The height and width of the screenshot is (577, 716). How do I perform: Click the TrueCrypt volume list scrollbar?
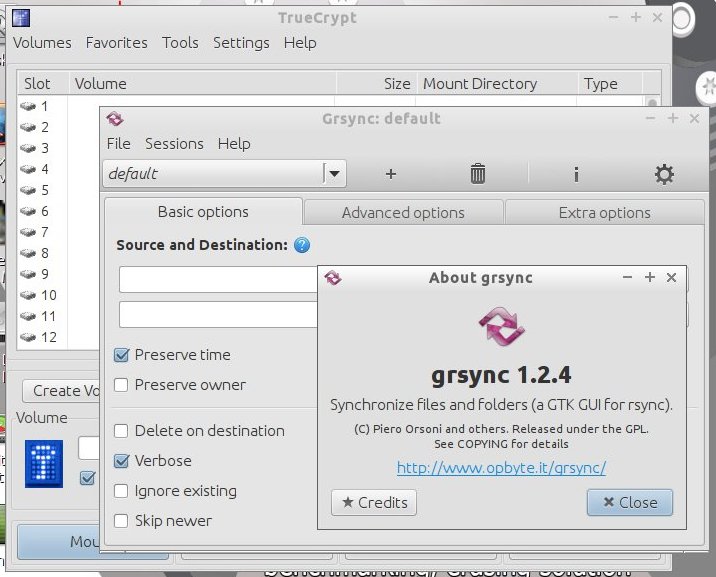pyautogui.click(x=652, y=103)
